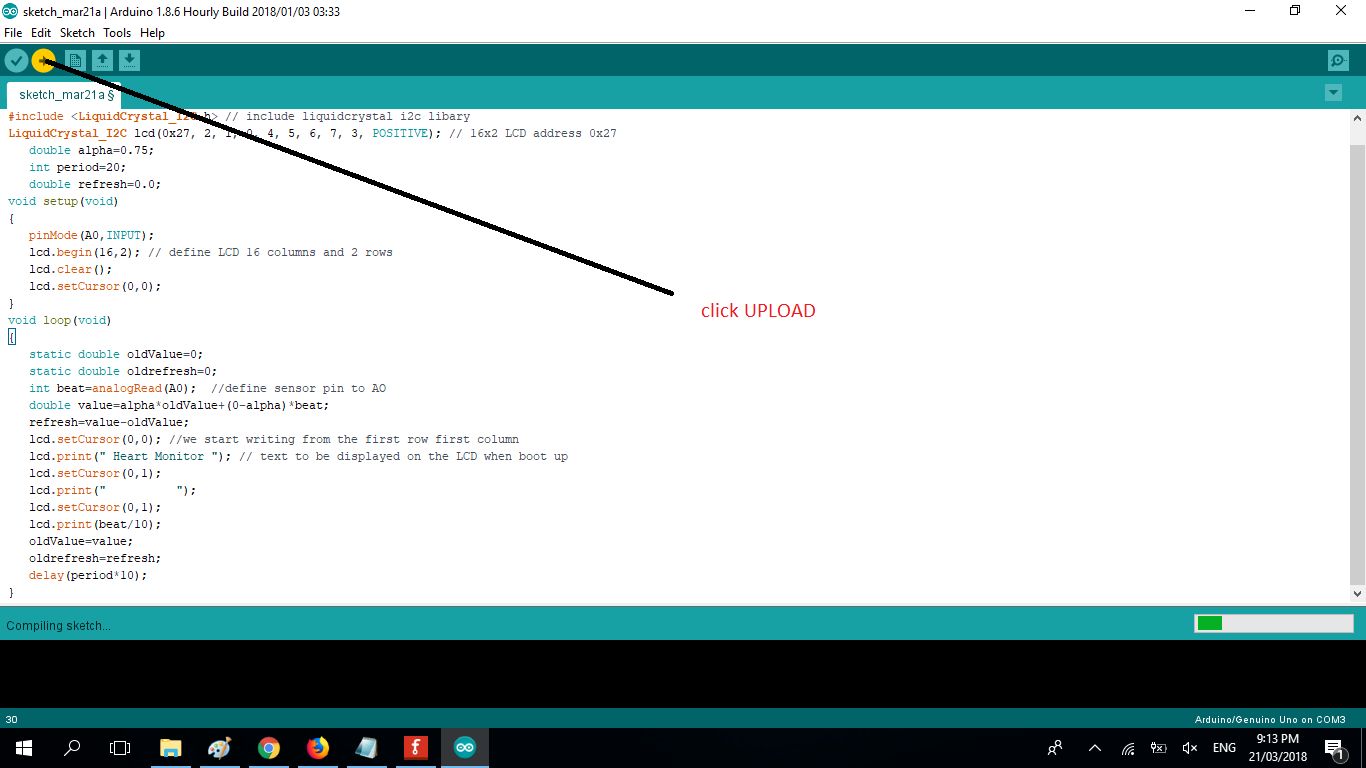
Task: Switch to Firefox on the taskbar
Action: (317, 748)
